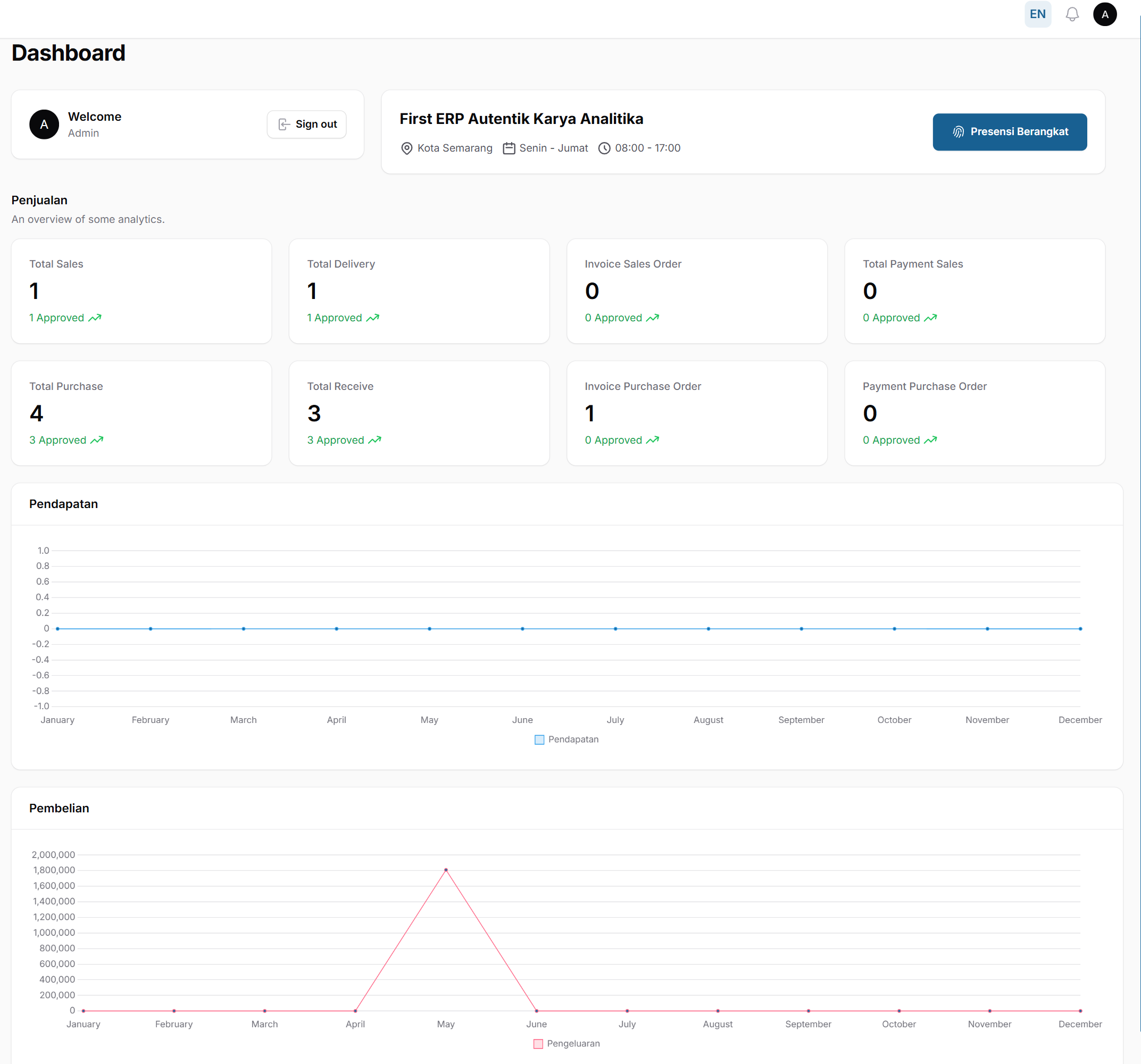Click the May peak point on Pembelian chart
This screenshot has width=1141, height=1064.
446,870
